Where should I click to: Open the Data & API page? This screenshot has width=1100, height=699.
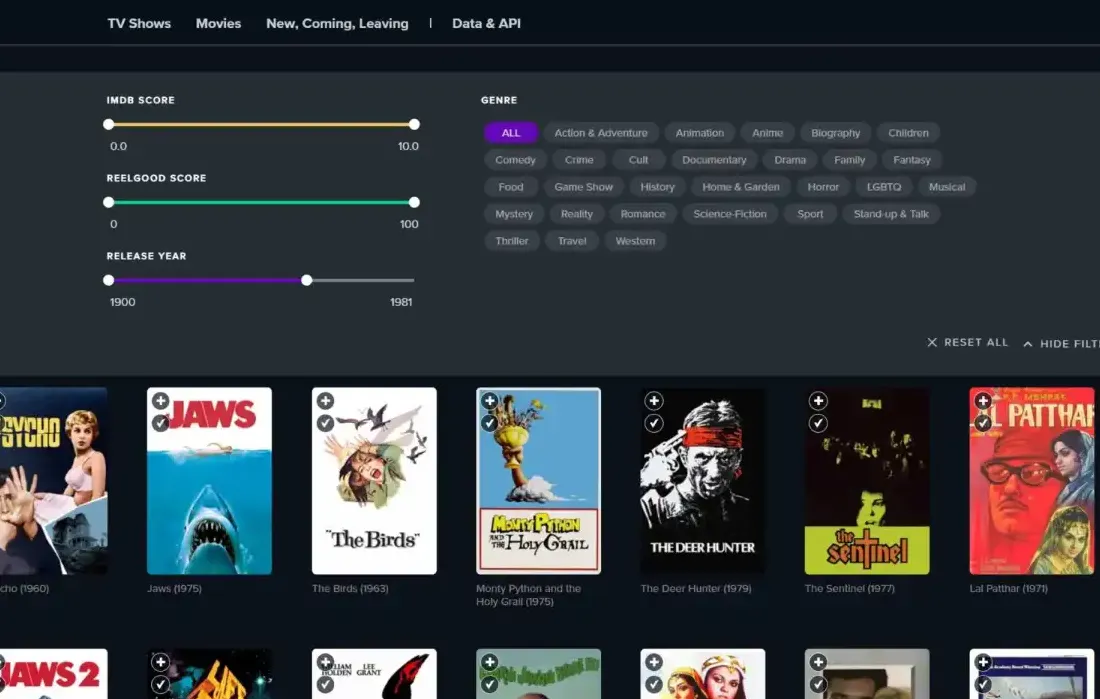click(486, 23)
